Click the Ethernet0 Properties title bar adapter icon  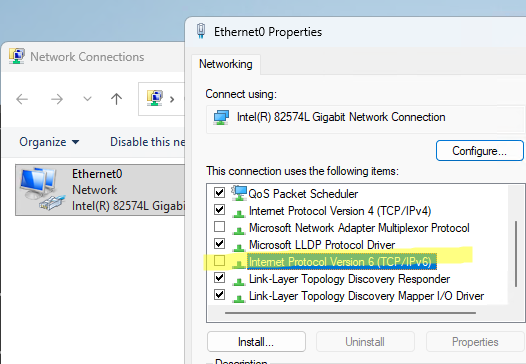click(x=201, y=31)
